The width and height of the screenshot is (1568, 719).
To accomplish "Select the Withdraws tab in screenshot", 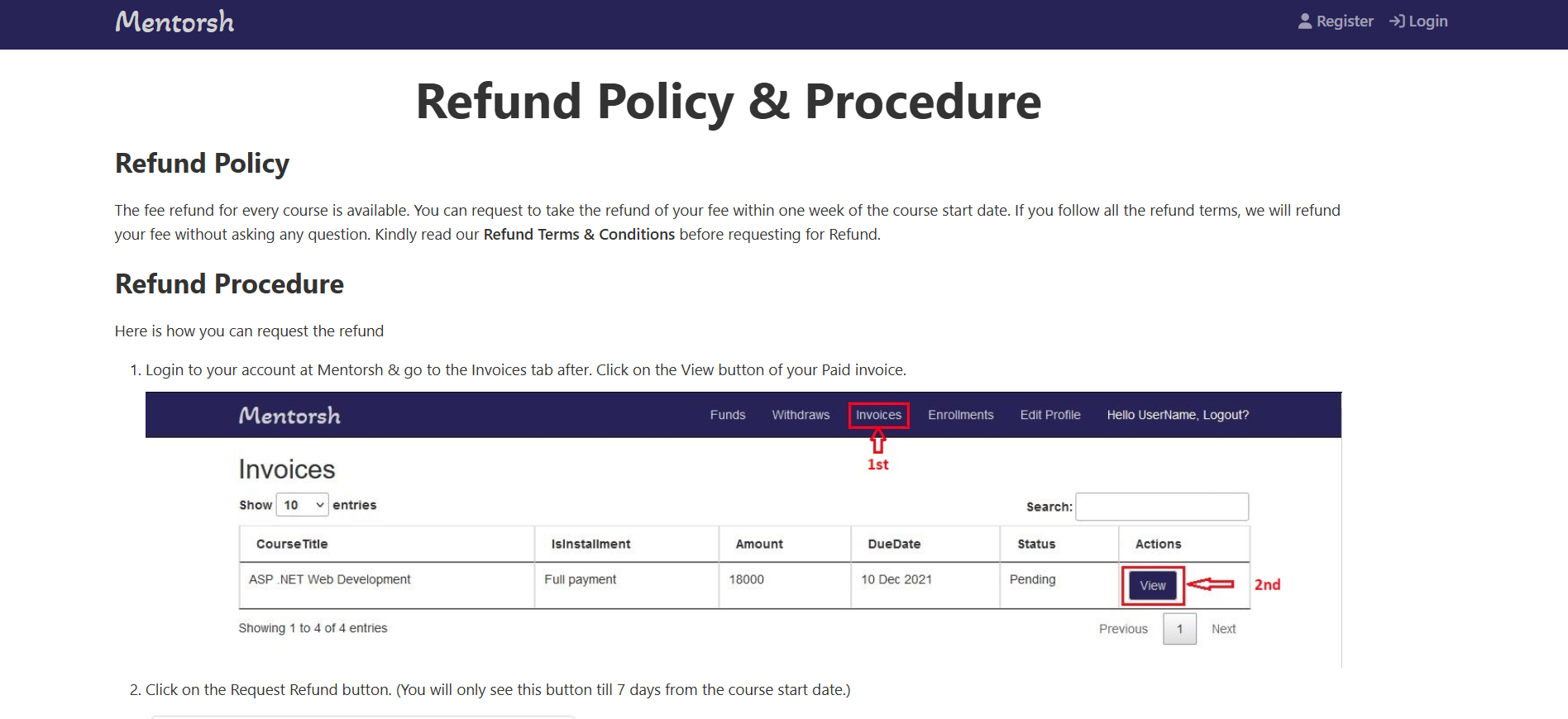I will 801,415.
